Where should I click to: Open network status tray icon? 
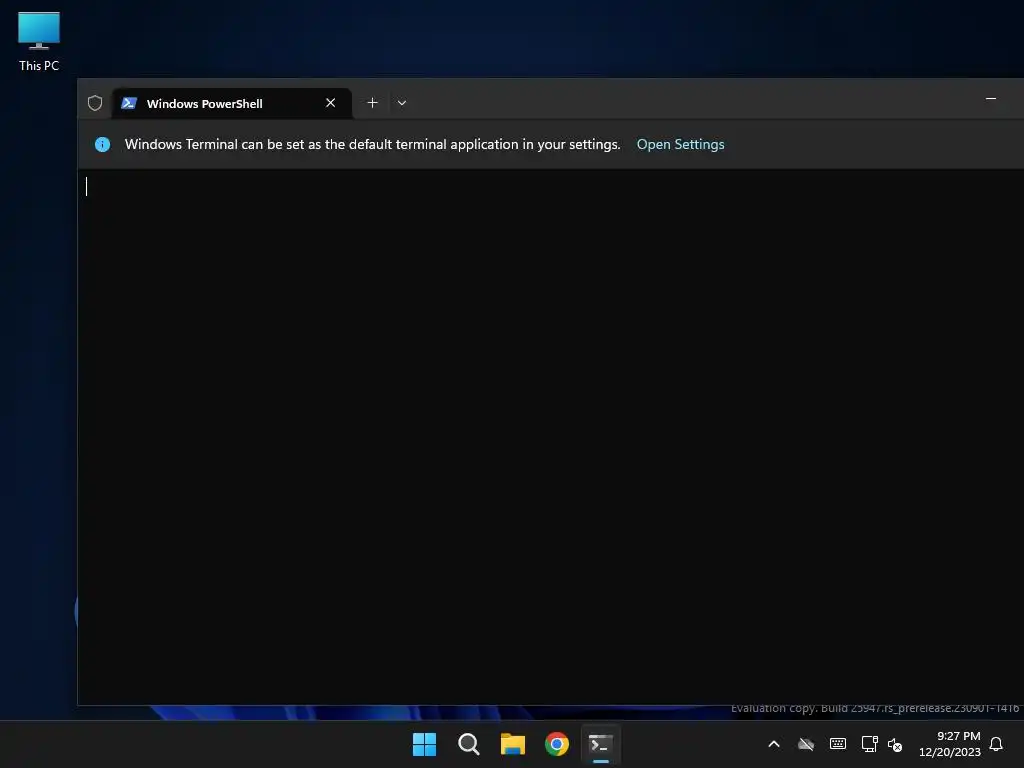(x=869, y=744)
